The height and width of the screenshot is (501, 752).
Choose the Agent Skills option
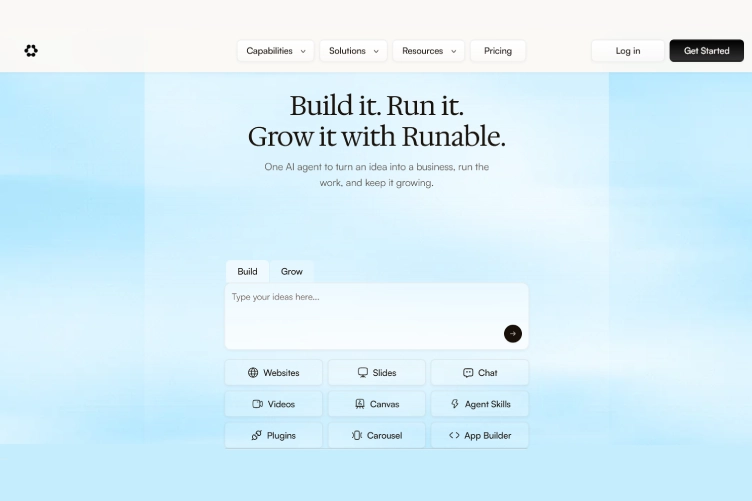coord(480,404)
